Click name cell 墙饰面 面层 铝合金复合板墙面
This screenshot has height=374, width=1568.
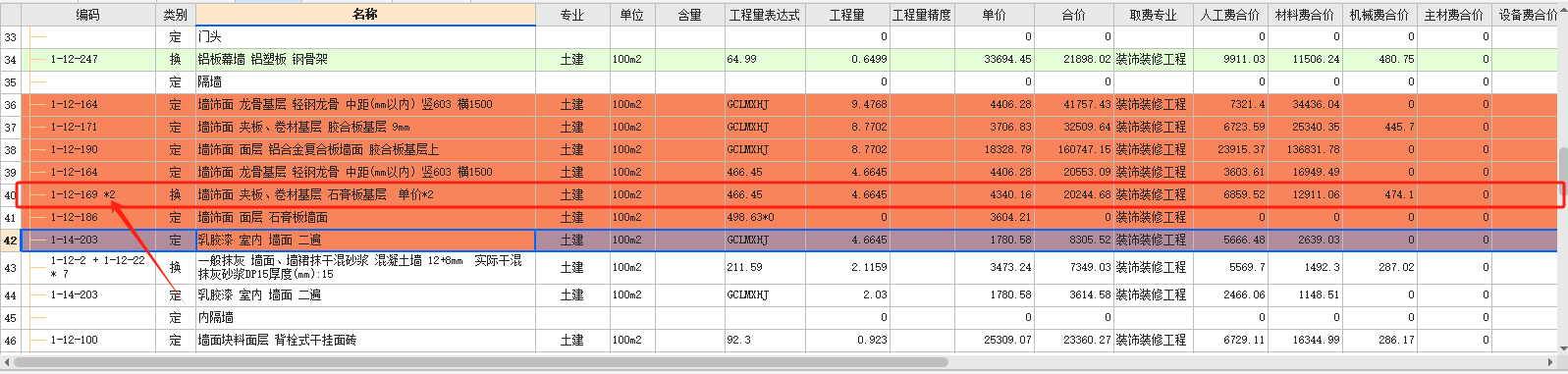(365, 150)
